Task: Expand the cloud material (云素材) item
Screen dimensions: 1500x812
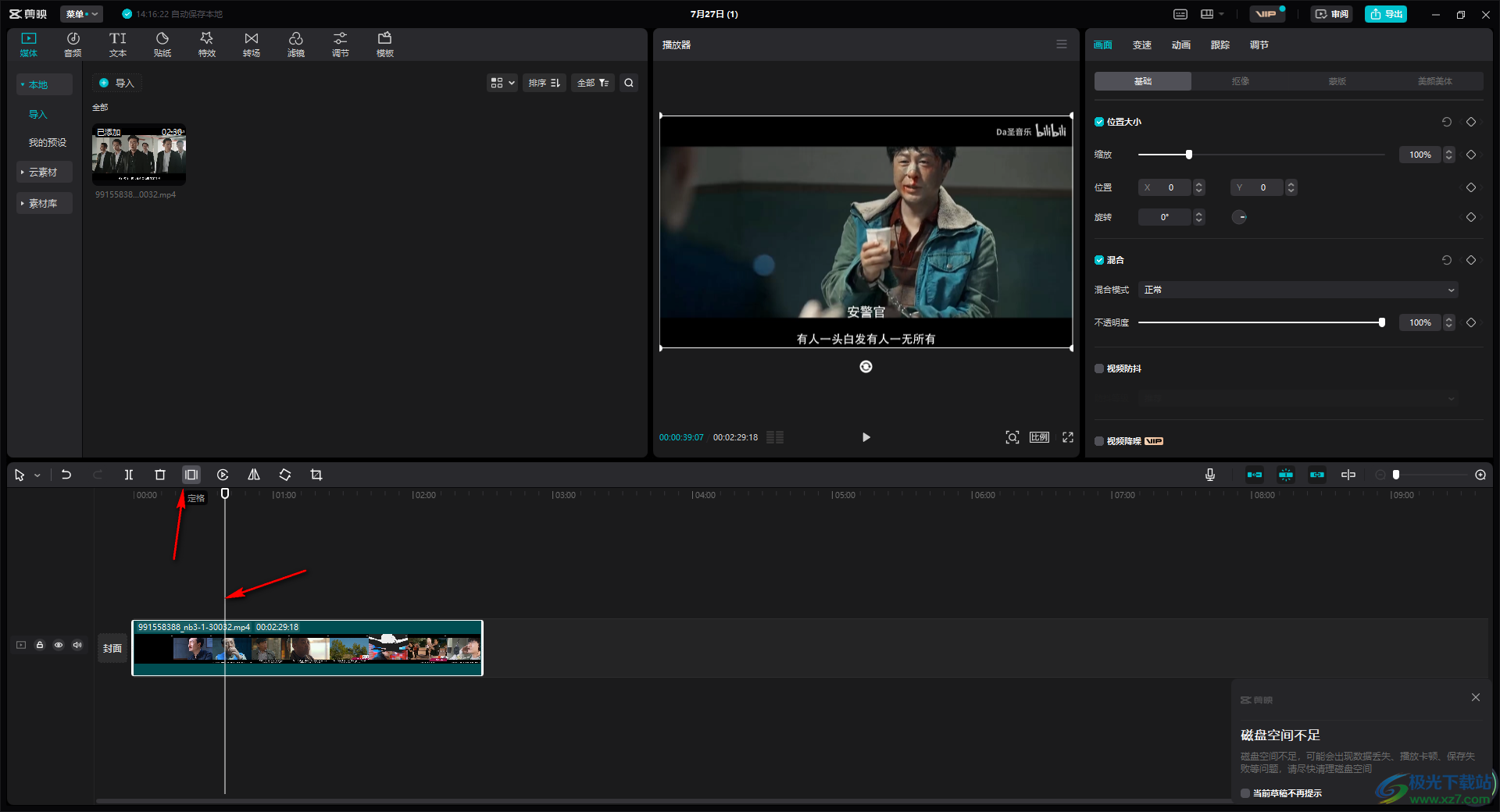Action: coord(45,172)
